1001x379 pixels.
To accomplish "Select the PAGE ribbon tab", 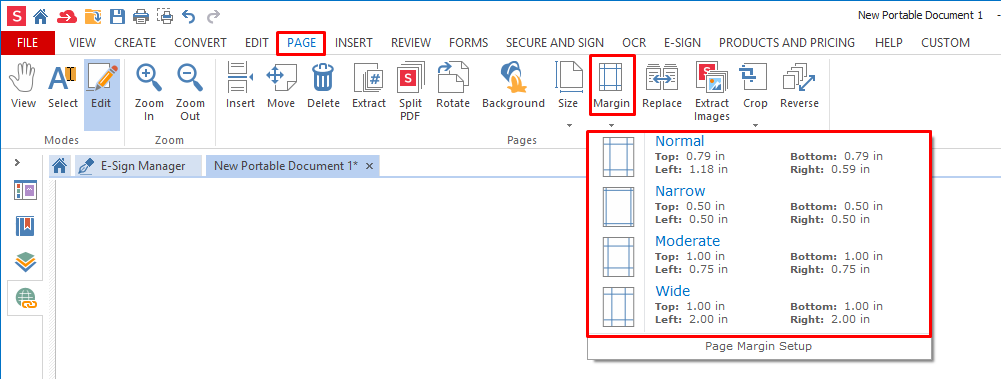I will point(301,43).
